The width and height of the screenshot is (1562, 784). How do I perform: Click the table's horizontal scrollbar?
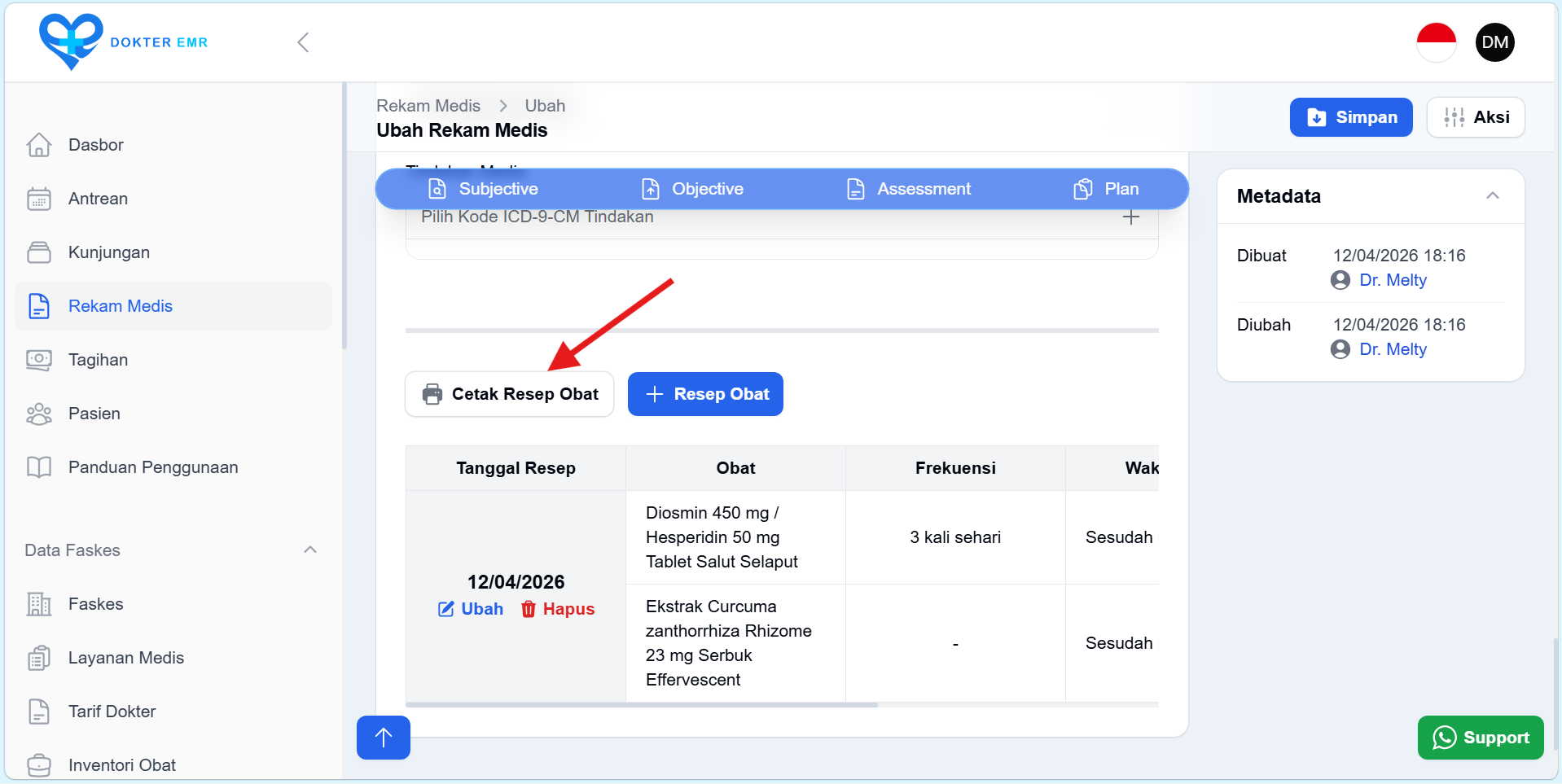642,705
